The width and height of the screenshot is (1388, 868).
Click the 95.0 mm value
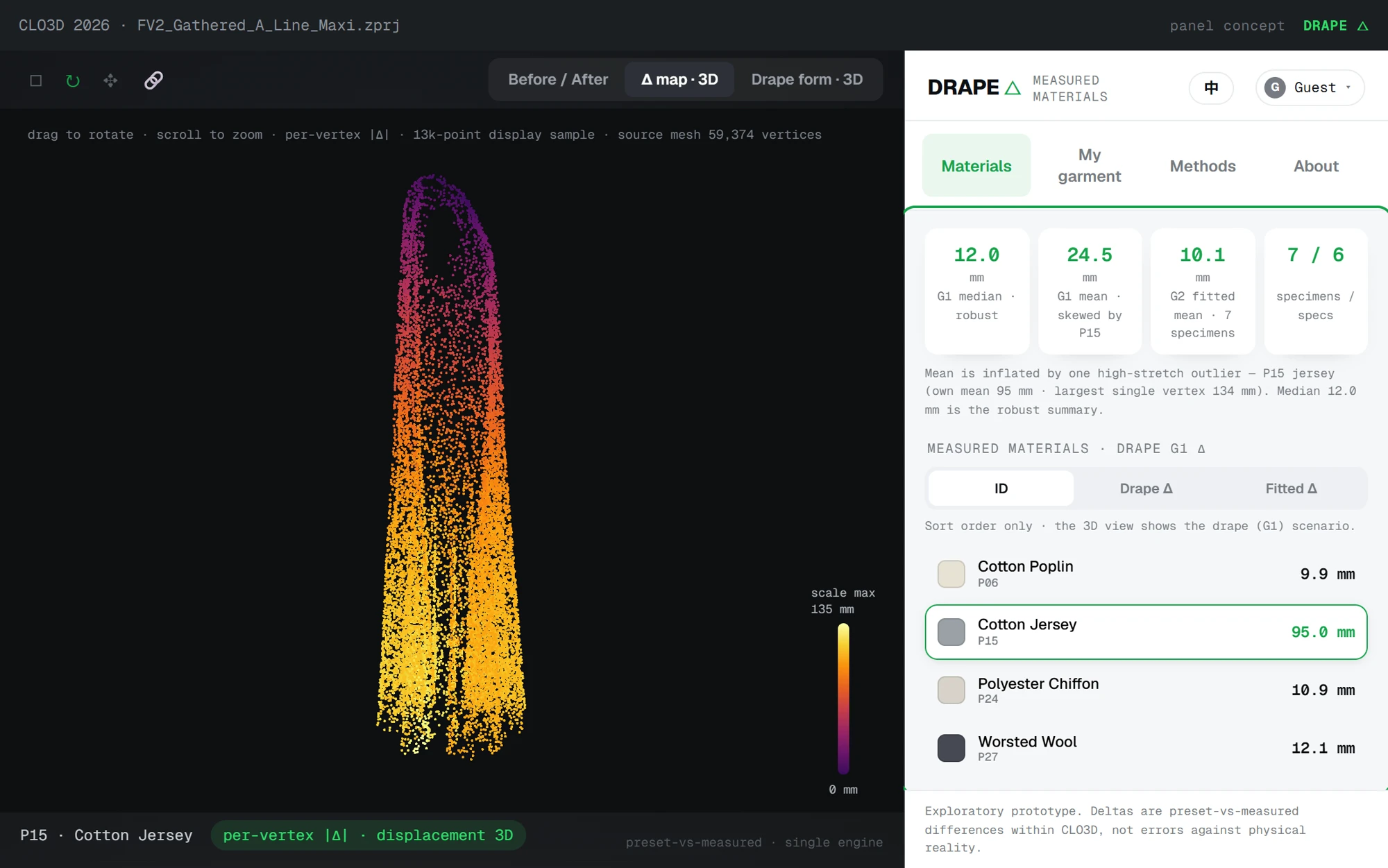click(x=1323, y=632)
